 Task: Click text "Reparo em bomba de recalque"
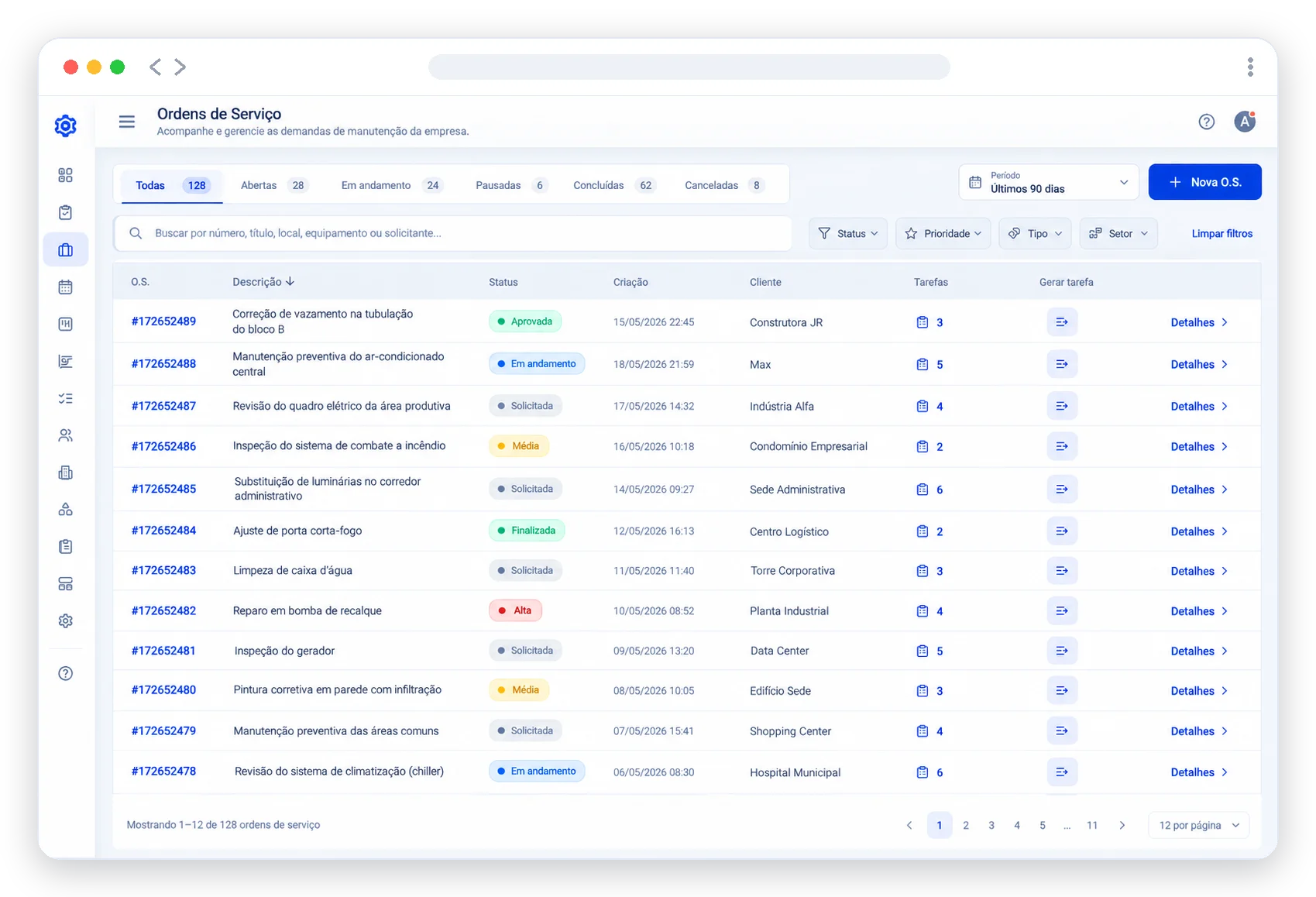point(308,611)
